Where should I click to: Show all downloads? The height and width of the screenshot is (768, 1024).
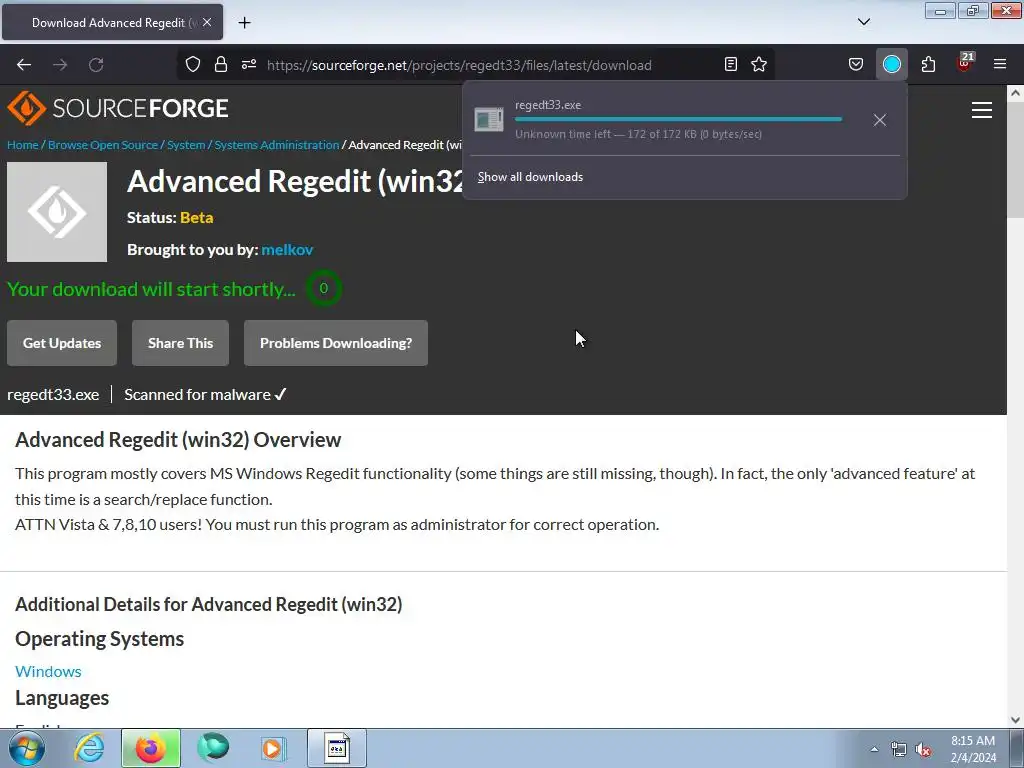[x=530, y=177]
